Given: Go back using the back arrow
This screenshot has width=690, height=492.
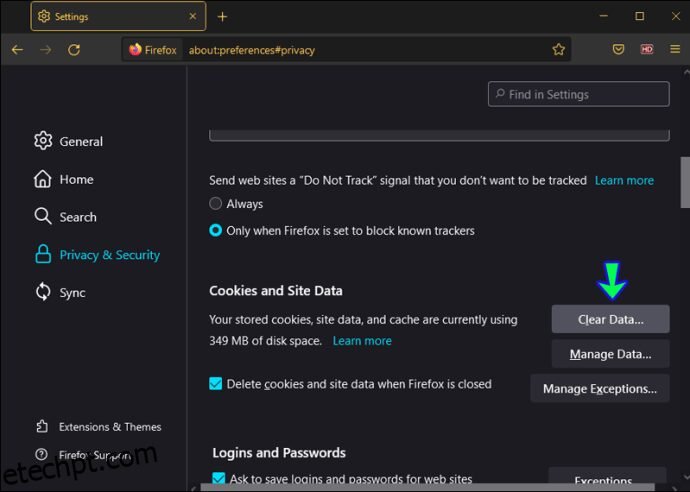Looking at the screenshot, I should (18, 50).
